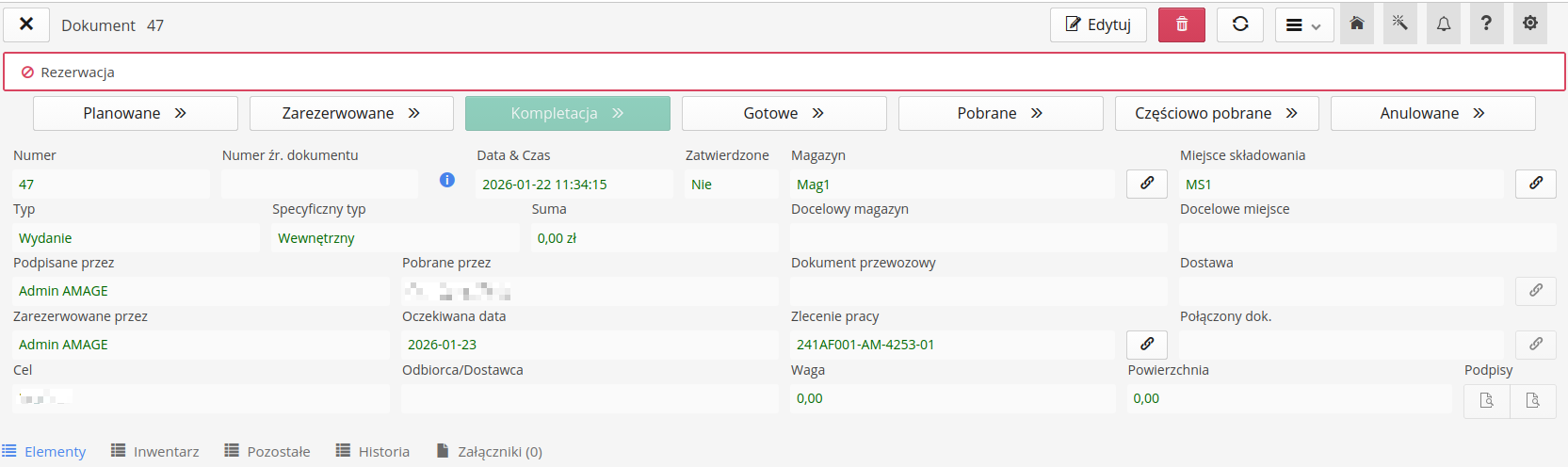Viewport: 1568px width, 467px height.
Task: Open the Załączniki (0) tab
Action: coord(490,452)
